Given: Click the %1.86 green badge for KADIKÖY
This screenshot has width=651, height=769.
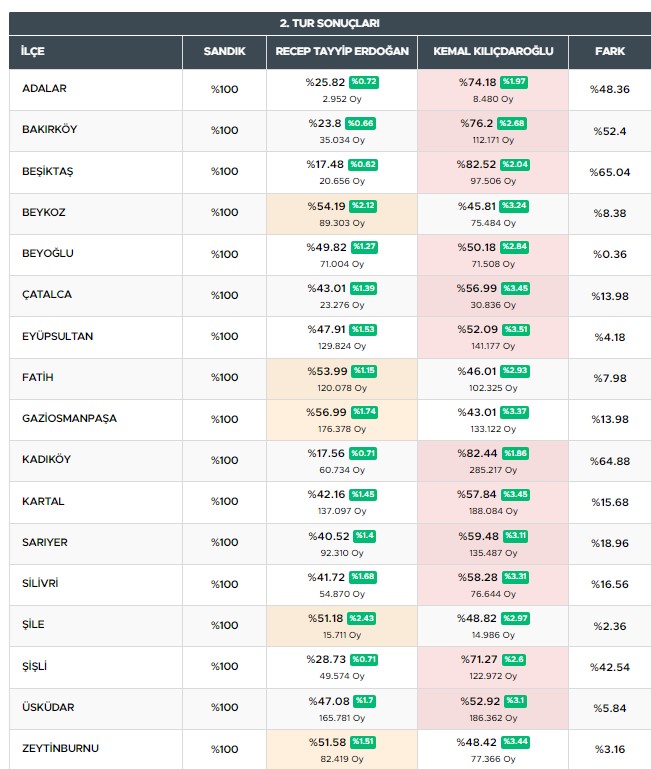Looking at the screenshot, I should click(516, 452).
